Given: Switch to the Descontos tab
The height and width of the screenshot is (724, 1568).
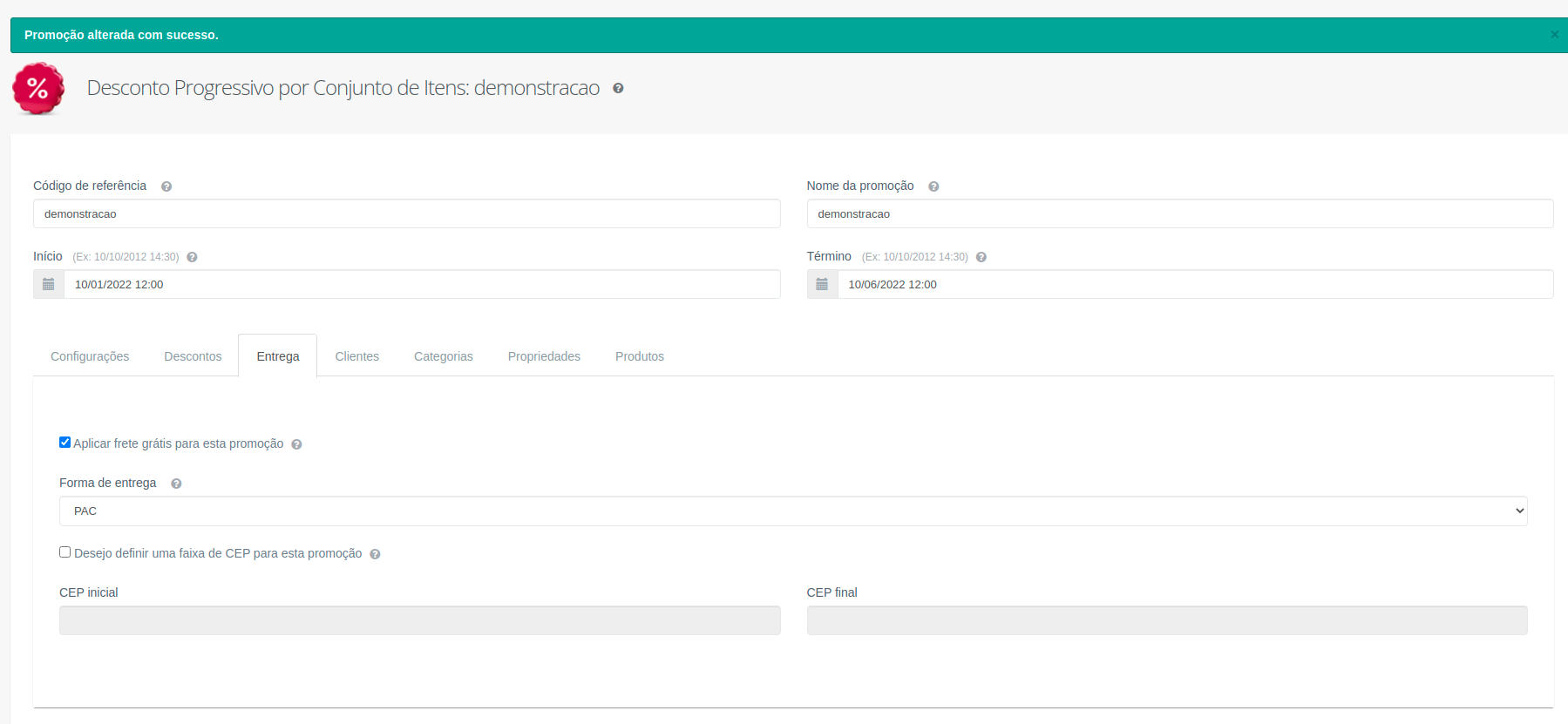Looking at the screenshot, I should (193, 356).
